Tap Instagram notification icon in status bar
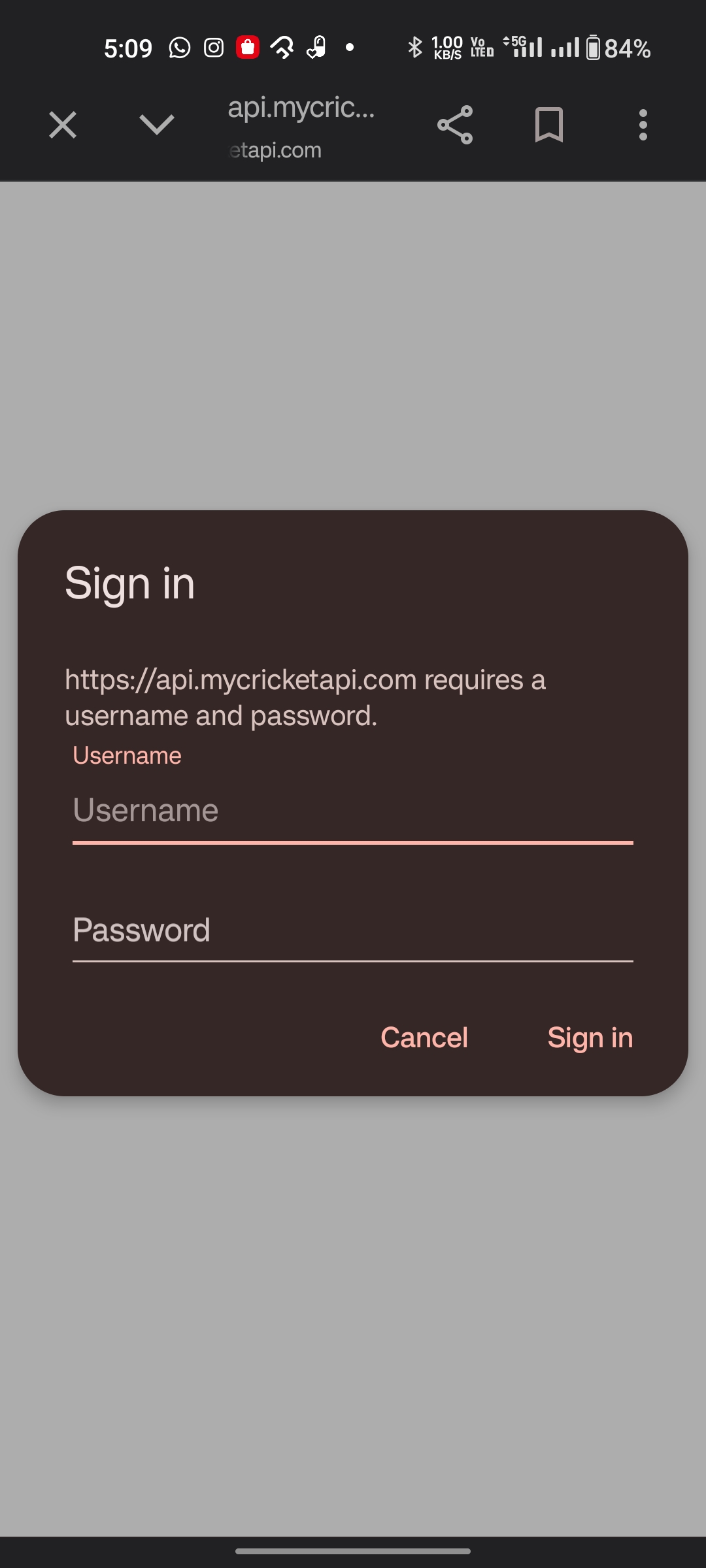706x1568 pixels. point(214,48)
